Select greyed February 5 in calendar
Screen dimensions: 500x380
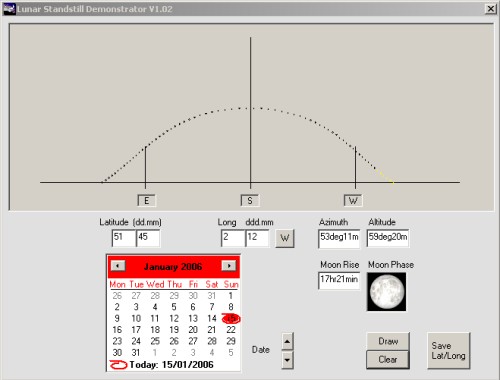[231, 352]
